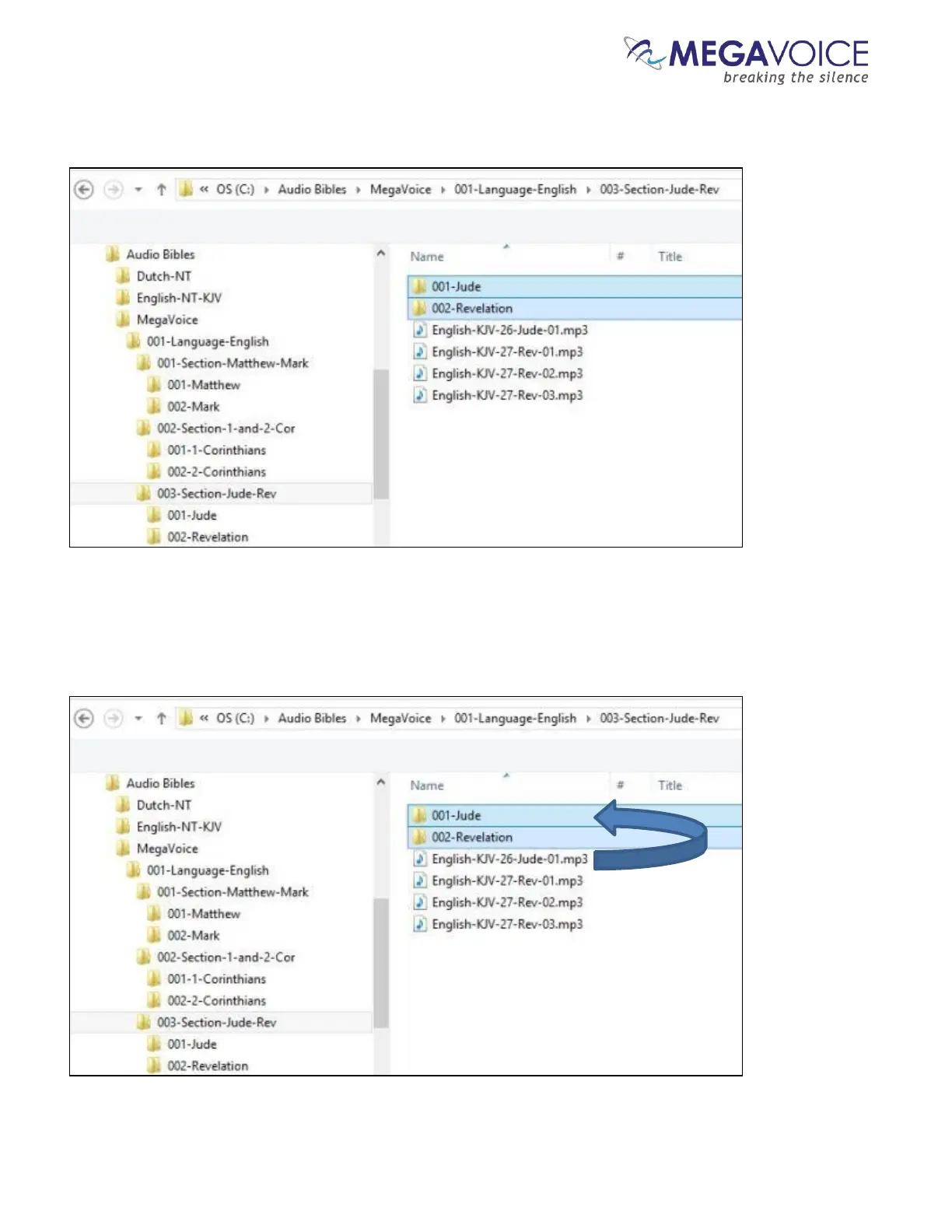Click tree scroll-up arrow in bottom Explorer window
The width and height of the screenshot is (952, 1232).
381,782
